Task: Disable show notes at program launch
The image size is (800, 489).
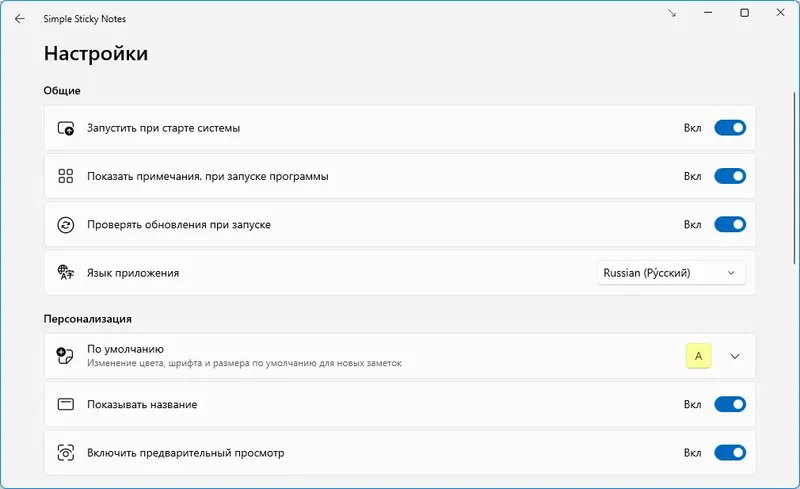Action: [x=730, y=176]
